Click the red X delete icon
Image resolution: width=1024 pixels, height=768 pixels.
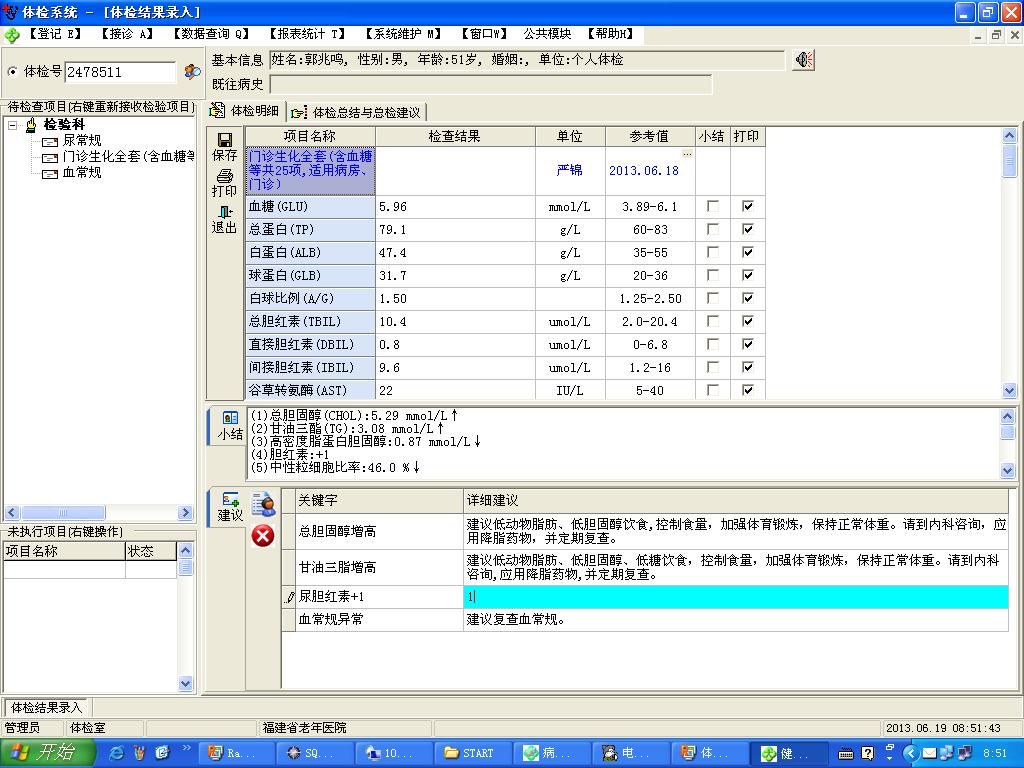pyautogui.click(x=263, y=536)
